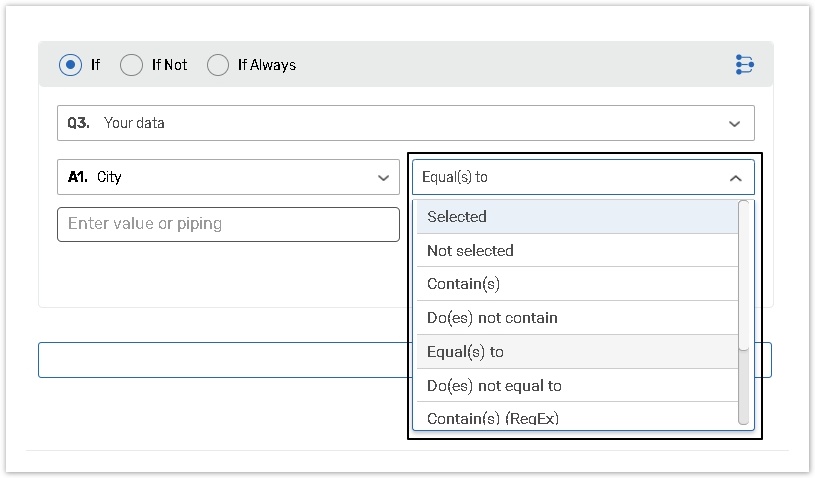The width and height of the screenshot is (815, 478).
Task: Click the branching logic icon in header
Action: pos(744,65)
